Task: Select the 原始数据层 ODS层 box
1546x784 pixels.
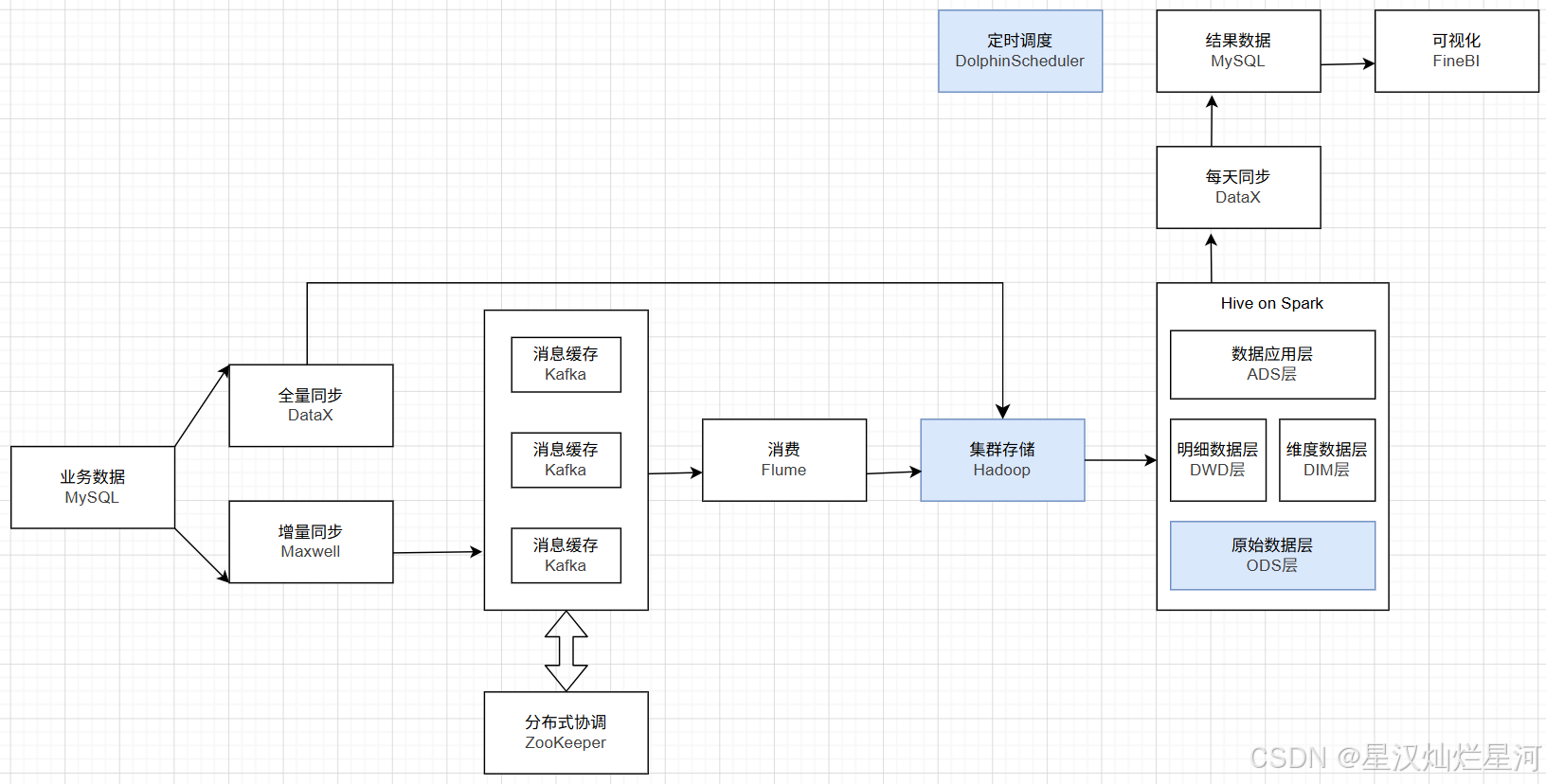Action: [x=1272, y=556]
